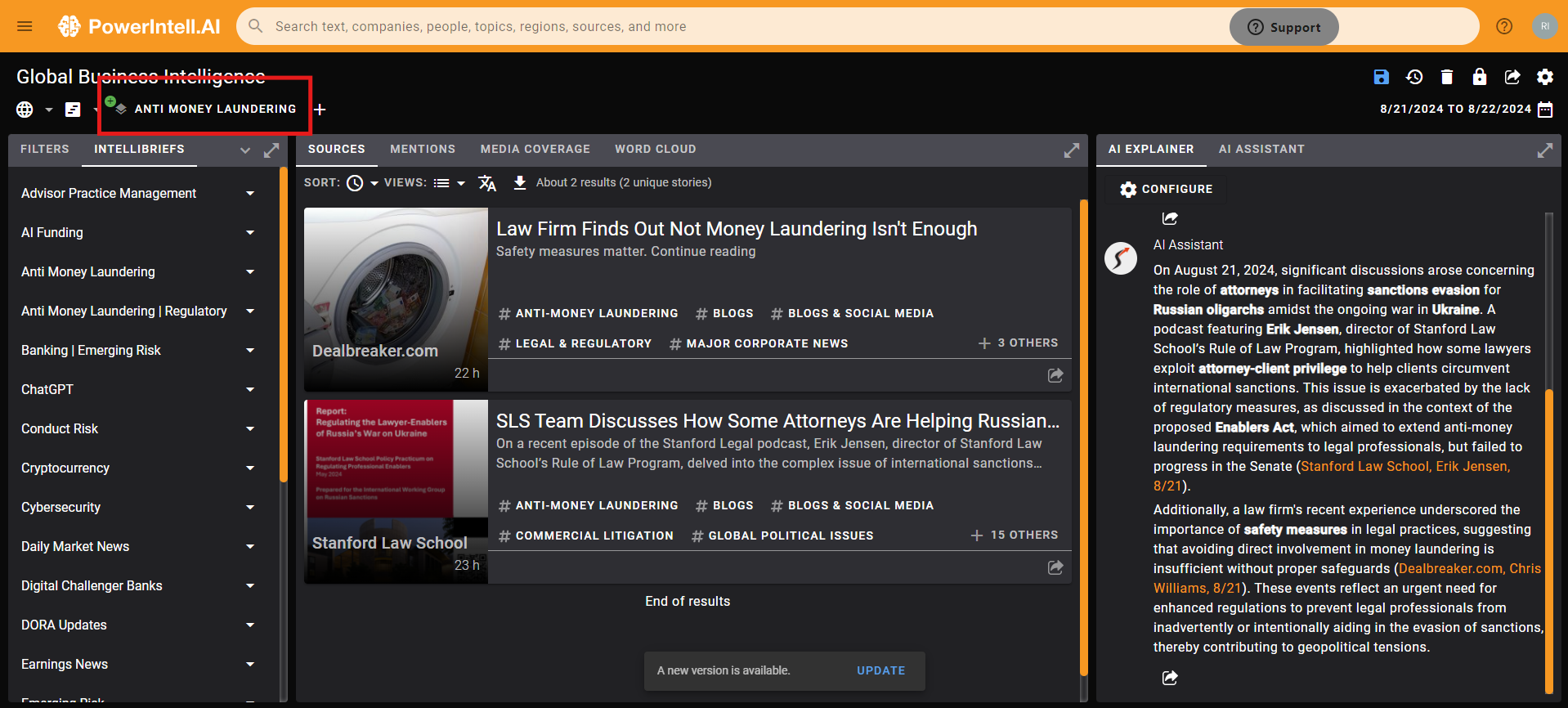
Task: Expand Advisor Practice Management brief
Action: (x=250, y=194)
